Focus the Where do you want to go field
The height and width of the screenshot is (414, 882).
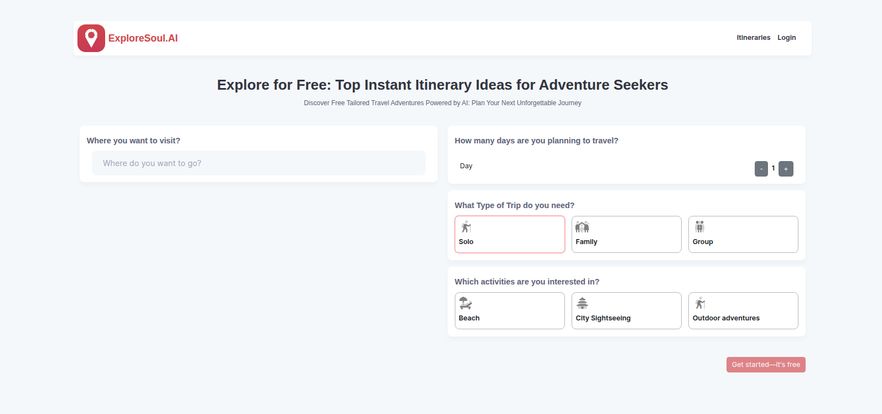pos(258,163)
